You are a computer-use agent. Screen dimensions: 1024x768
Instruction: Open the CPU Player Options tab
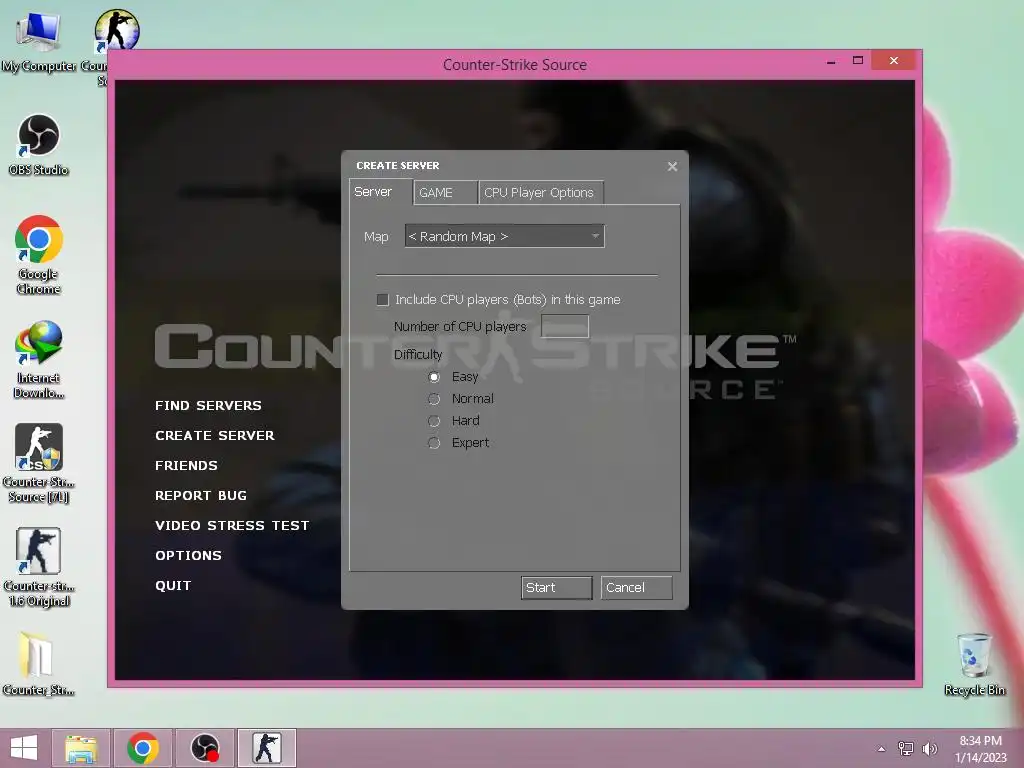(x=540, y=193)
